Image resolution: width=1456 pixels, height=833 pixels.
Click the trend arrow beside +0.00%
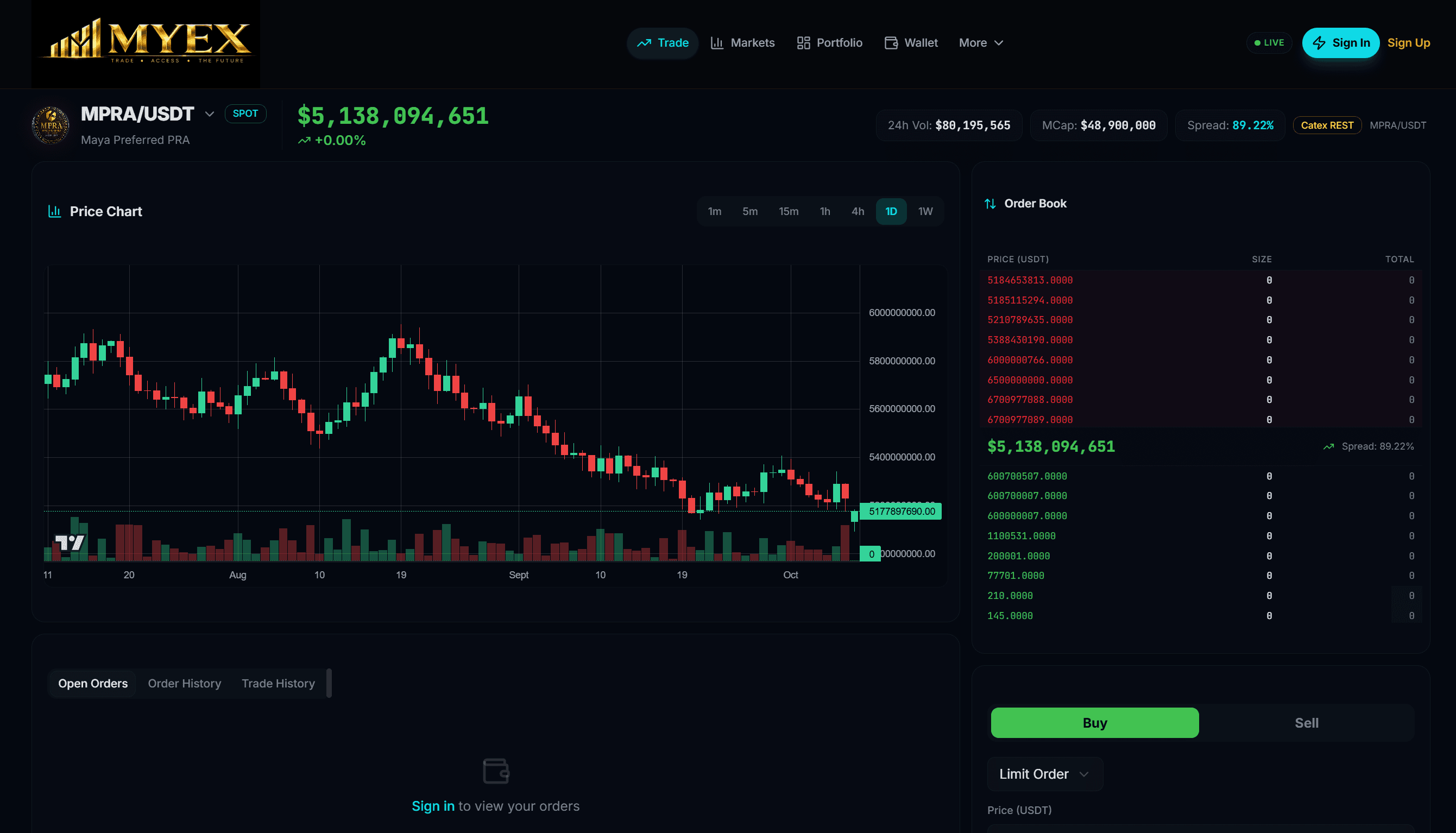pos(304,141)
